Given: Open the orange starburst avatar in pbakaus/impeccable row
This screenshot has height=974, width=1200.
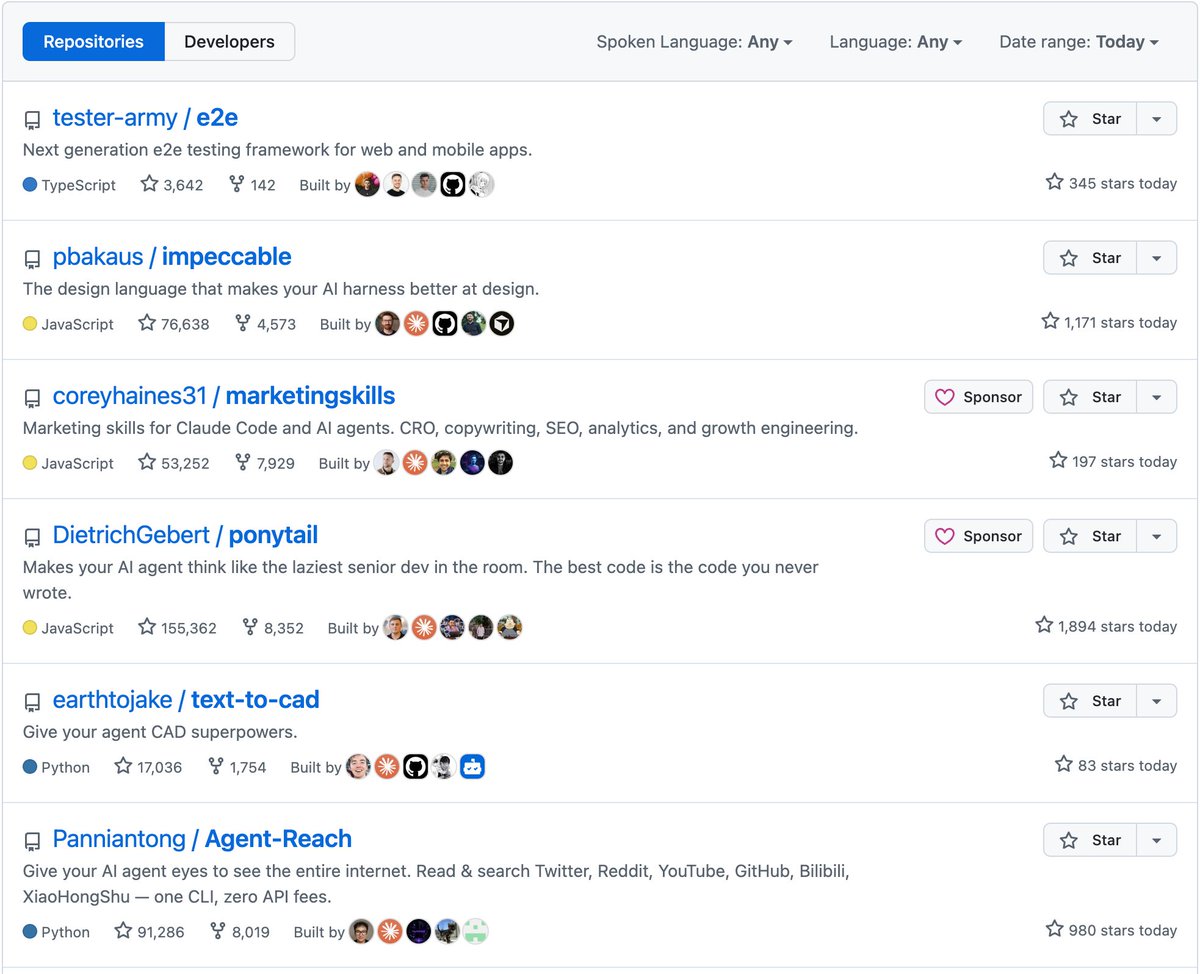Looking at the screenshot, I should click(416, 323).
